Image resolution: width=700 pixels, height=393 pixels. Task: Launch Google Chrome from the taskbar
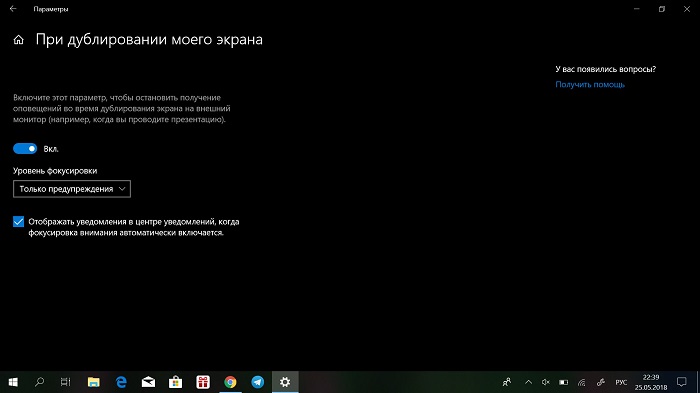click(230, 382)
